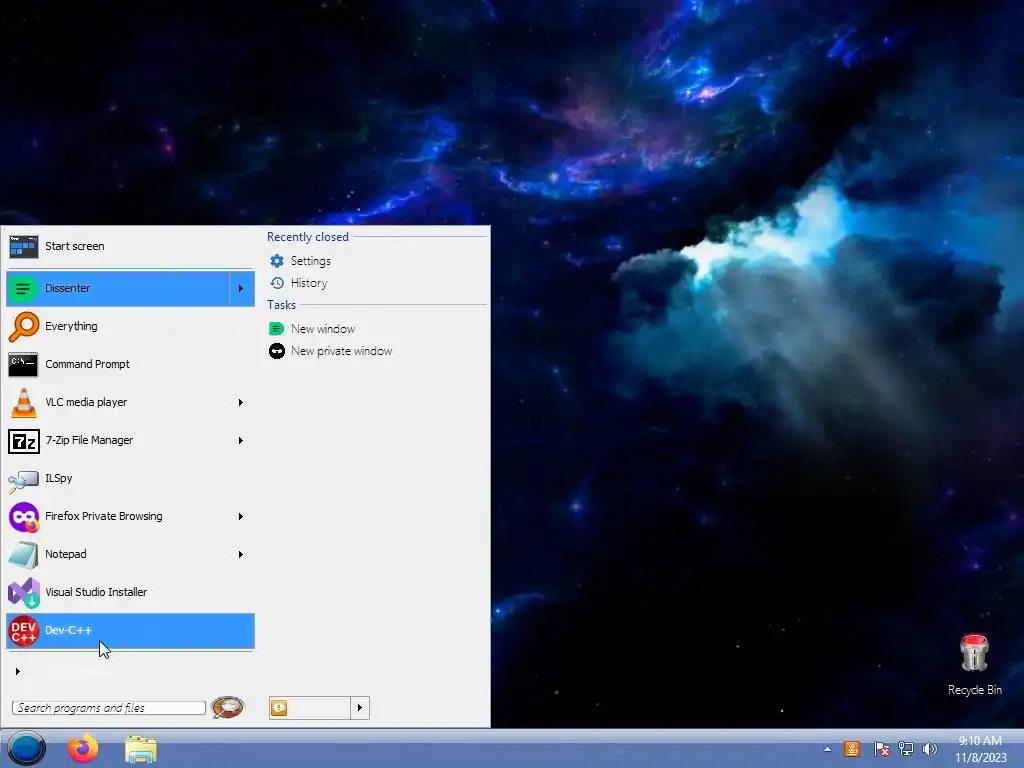Click the Start orb on the taskbar
Viewport: 1024px width, 768px height.
pos(26,748)
